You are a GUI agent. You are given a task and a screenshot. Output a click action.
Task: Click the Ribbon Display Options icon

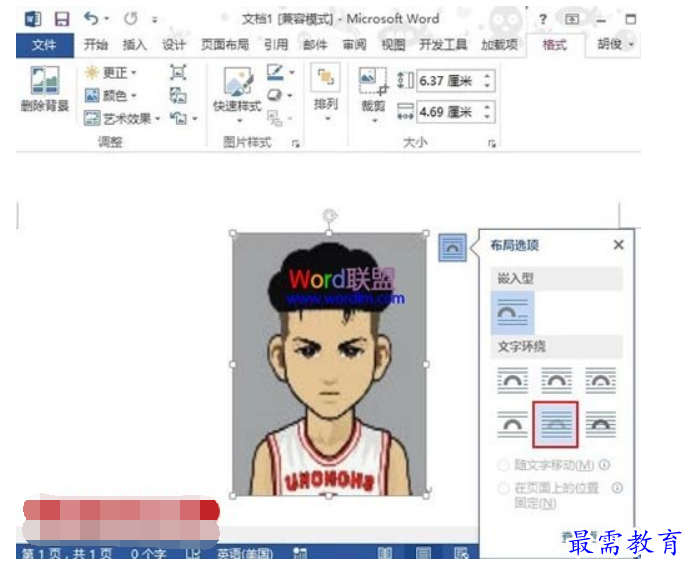coord(572,18)
